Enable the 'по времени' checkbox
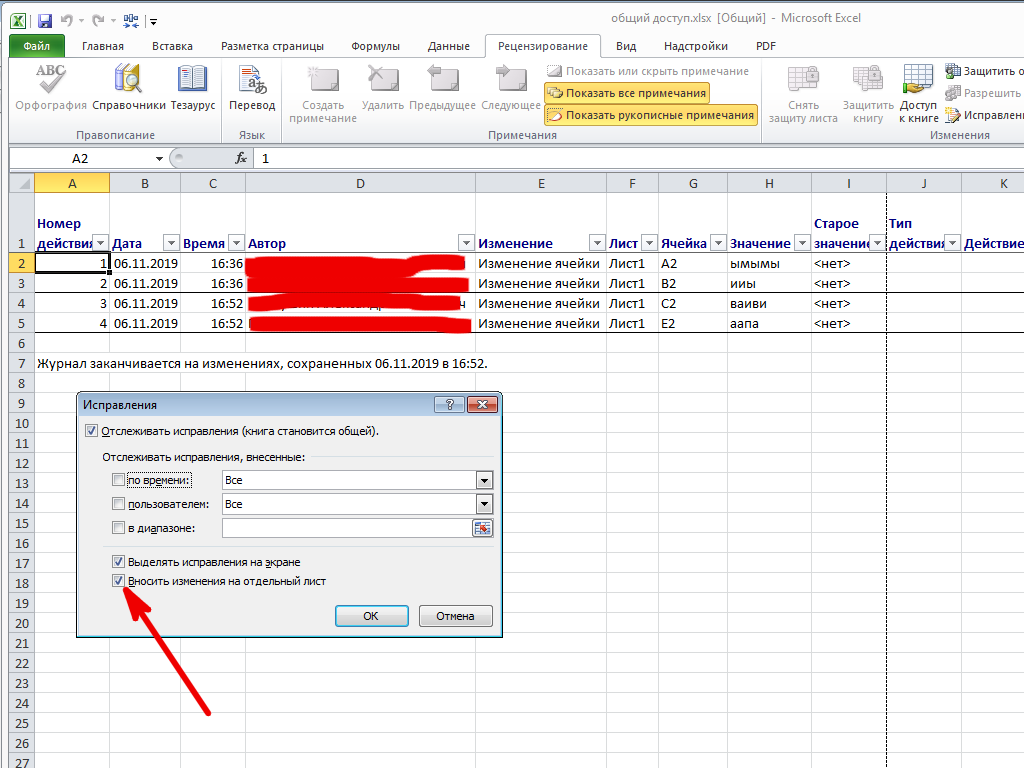Viewport: 1024px width, 768px height. (119, 480)
